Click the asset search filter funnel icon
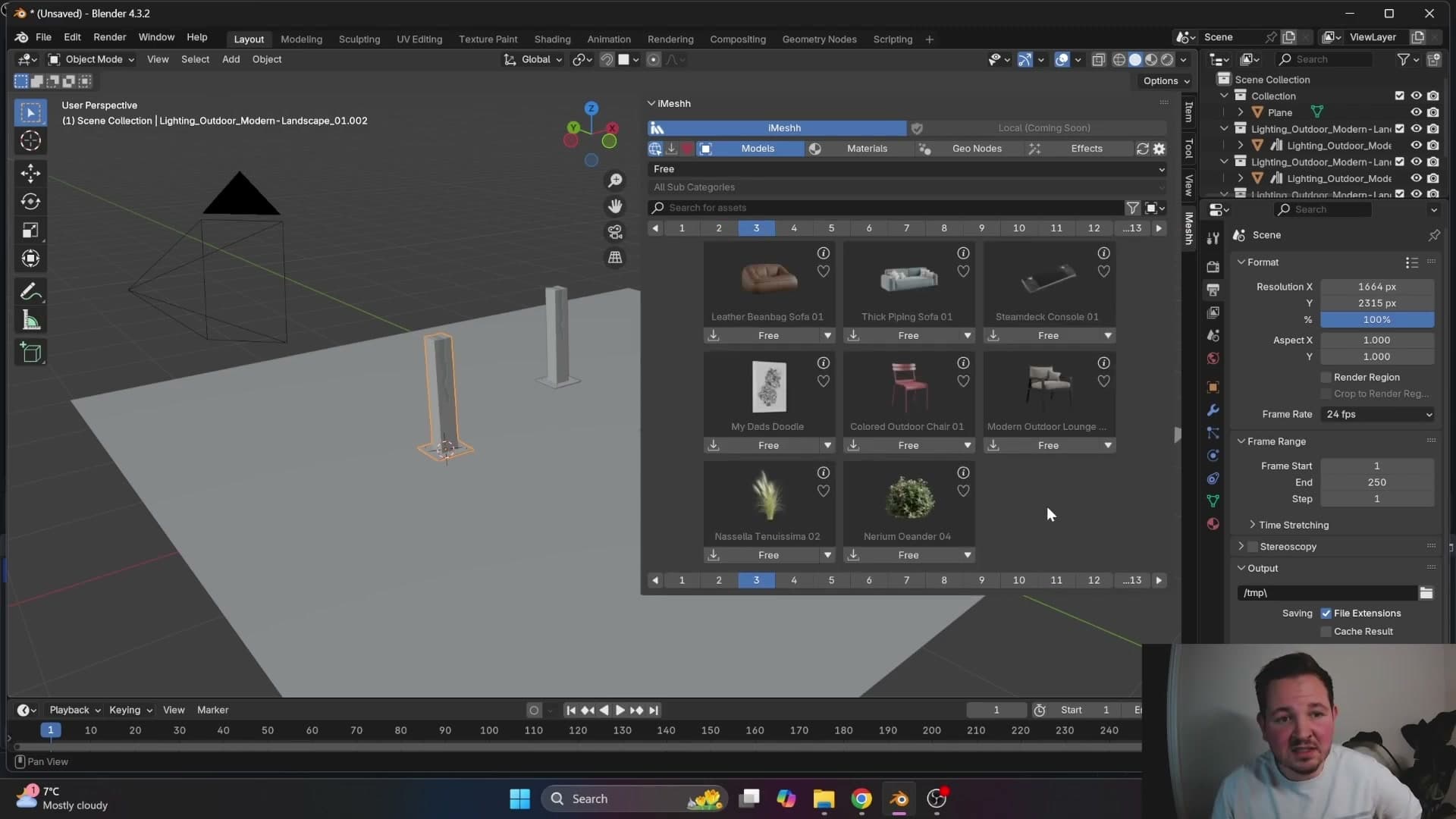This screenshot has width=1456, height=819. pos(1132,208)
